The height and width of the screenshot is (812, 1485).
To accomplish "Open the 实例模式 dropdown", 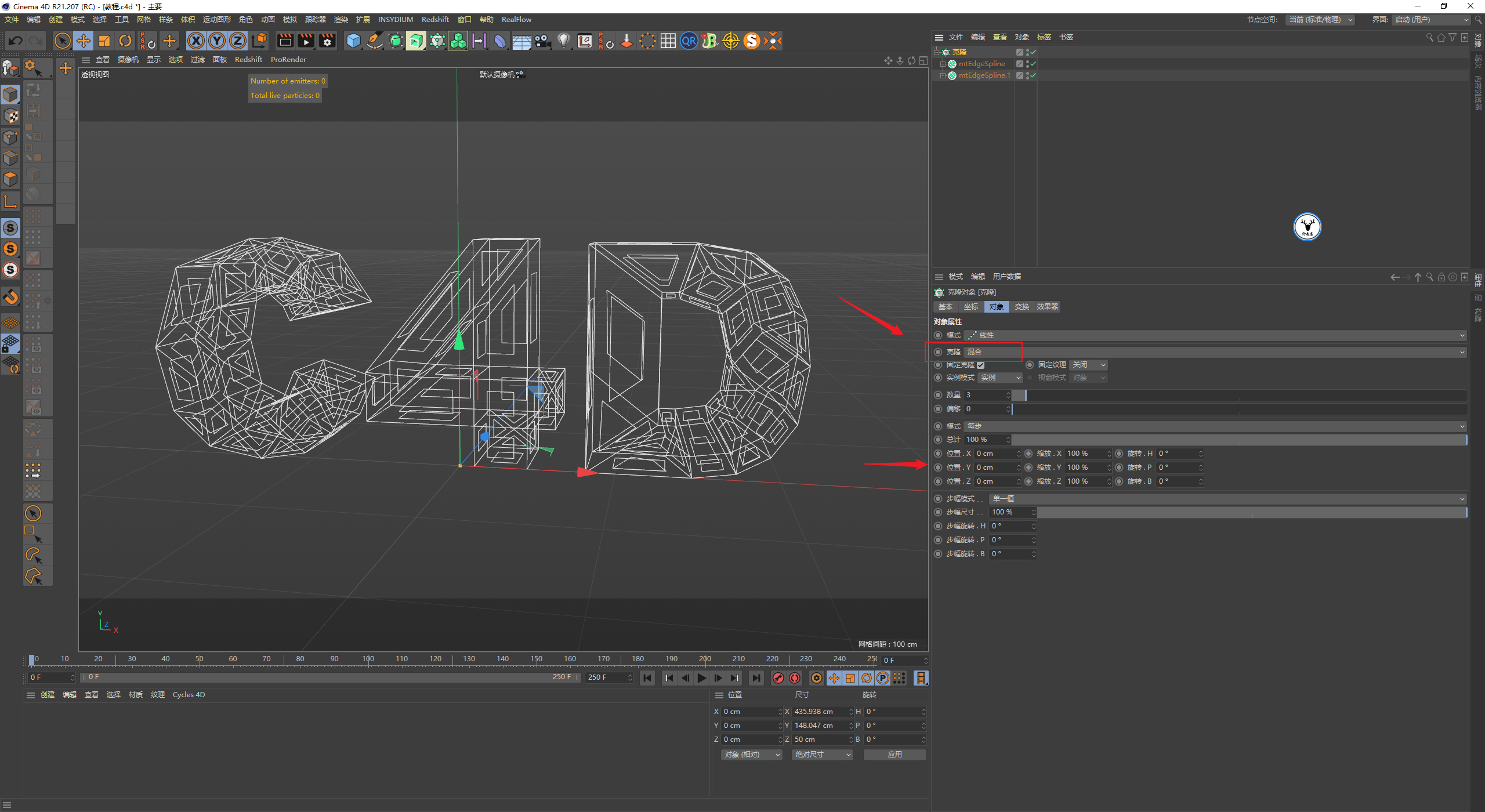I will click(x=1001, y=378).
